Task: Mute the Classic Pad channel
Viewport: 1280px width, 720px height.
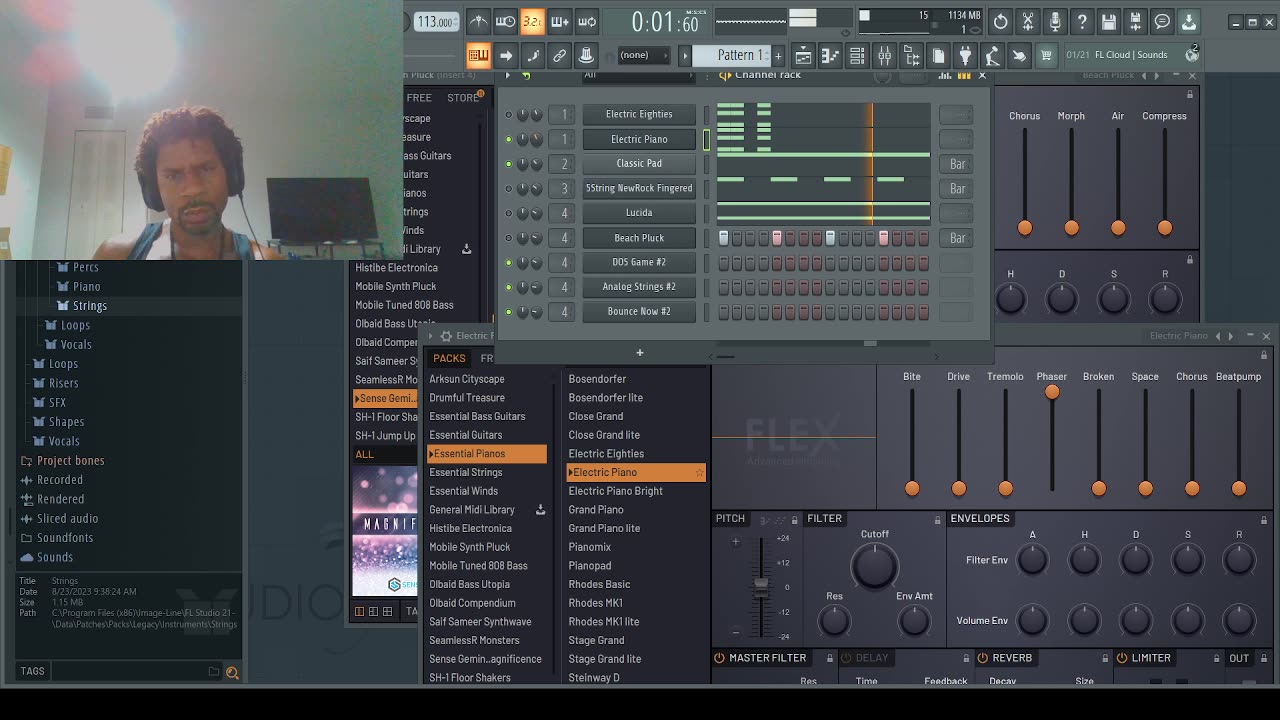Action: [508, 163]
